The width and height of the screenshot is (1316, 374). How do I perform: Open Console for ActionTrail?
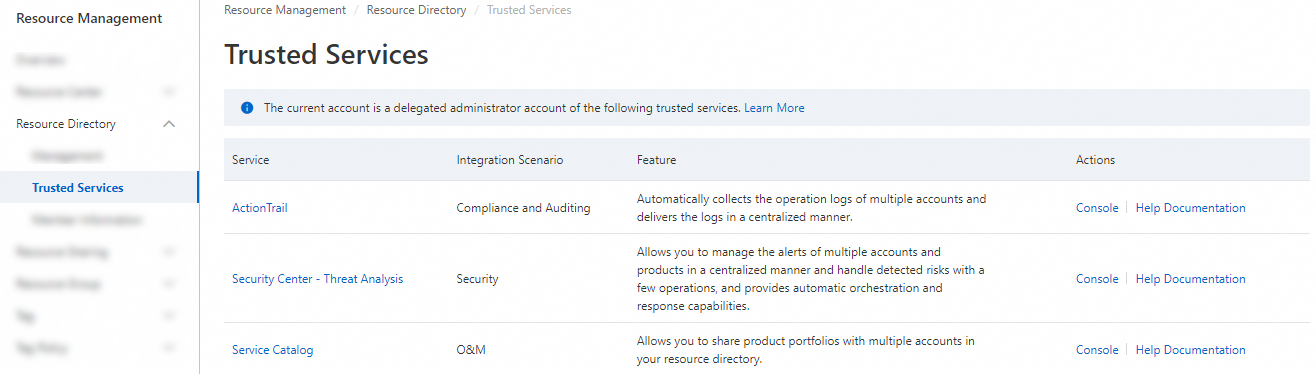1097,208
